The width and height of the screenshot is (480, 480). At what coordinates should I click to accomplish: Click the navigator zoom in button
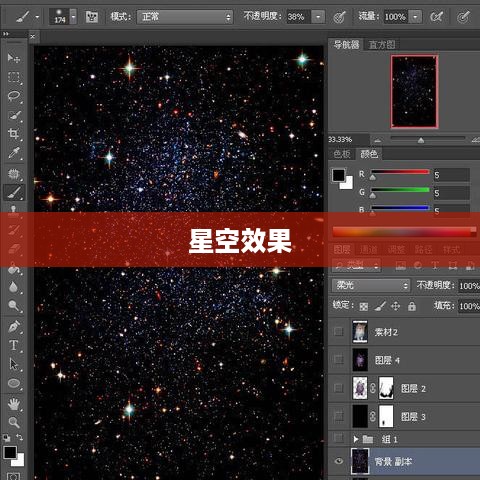tap(475, 140)
